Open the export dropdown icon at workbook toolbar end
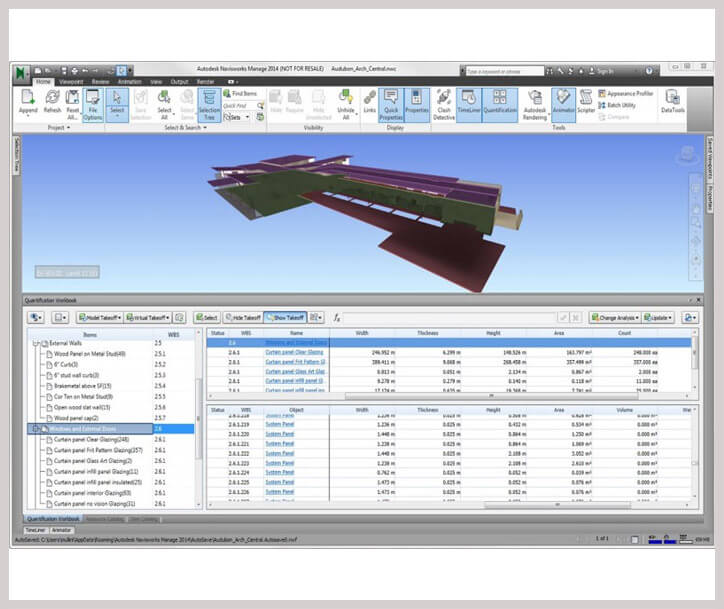Viewport: 724px width, 609px height. pos(690,318)
